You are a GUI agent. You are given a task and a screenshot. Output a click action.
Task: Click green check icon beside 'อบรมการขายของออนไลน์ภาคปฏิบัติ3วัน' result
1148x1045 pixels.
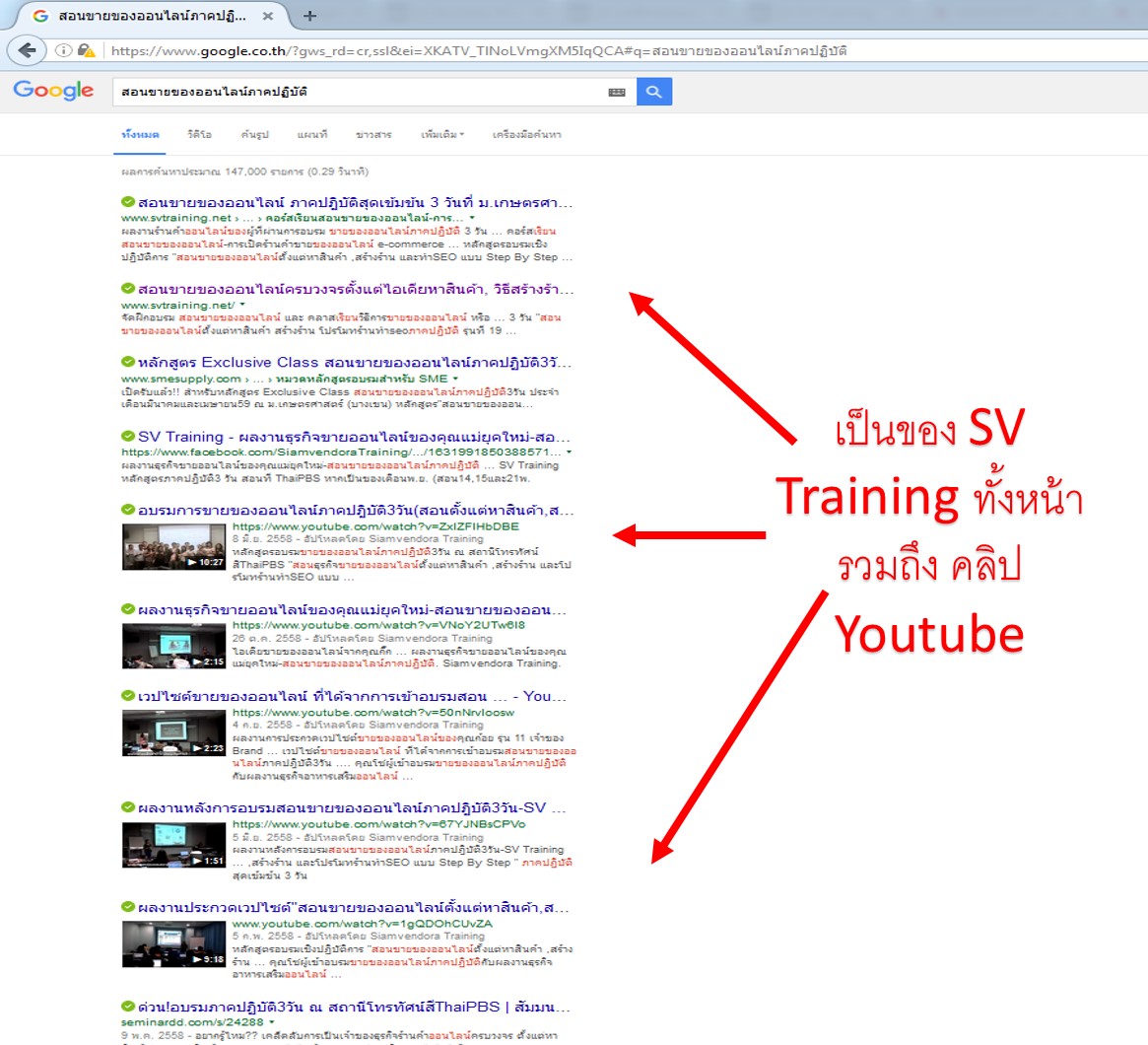[x=128, y=509]
